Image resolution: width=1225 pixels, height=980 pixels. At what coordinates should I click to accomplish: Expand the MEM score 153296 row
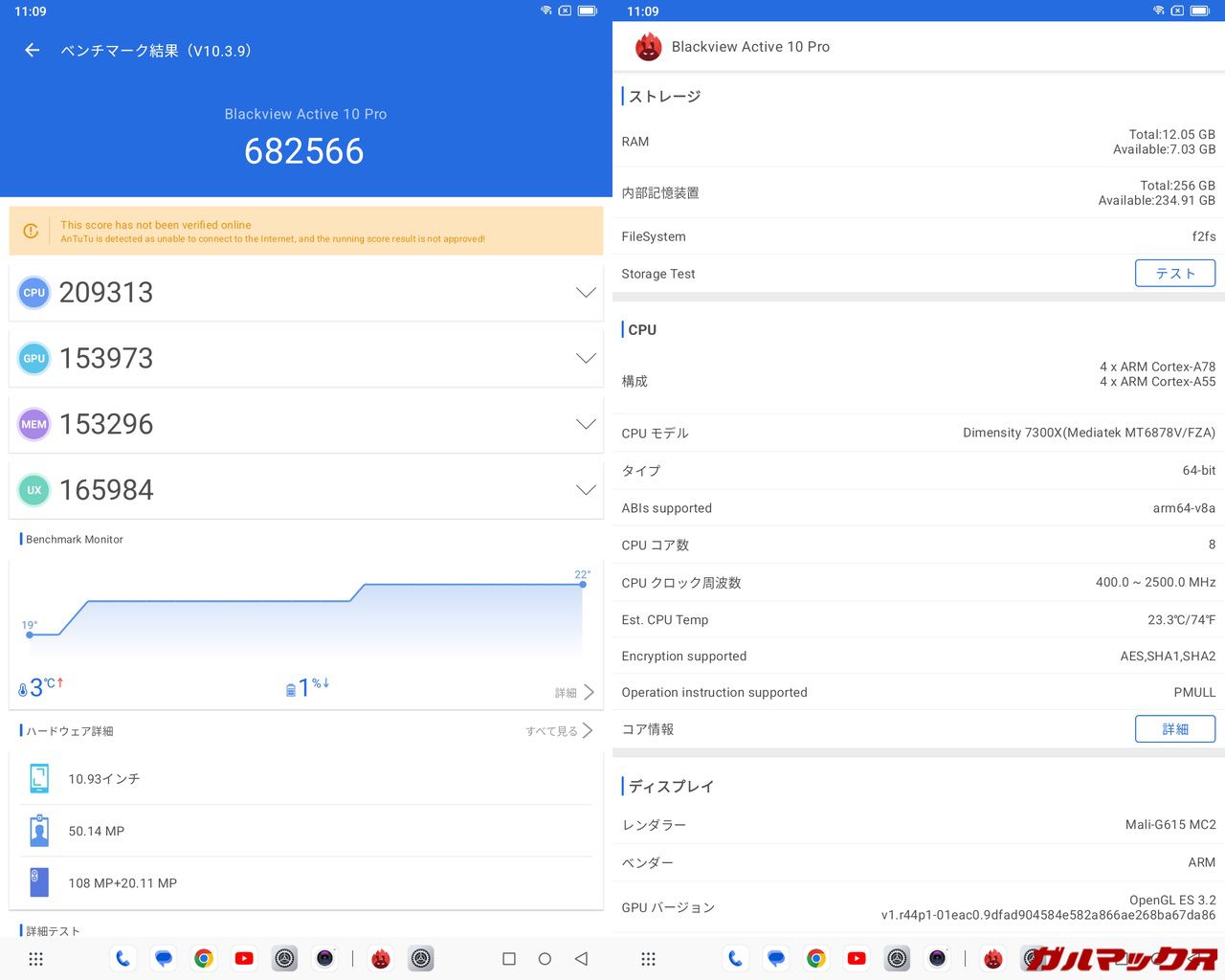click(x=586, y=424)
